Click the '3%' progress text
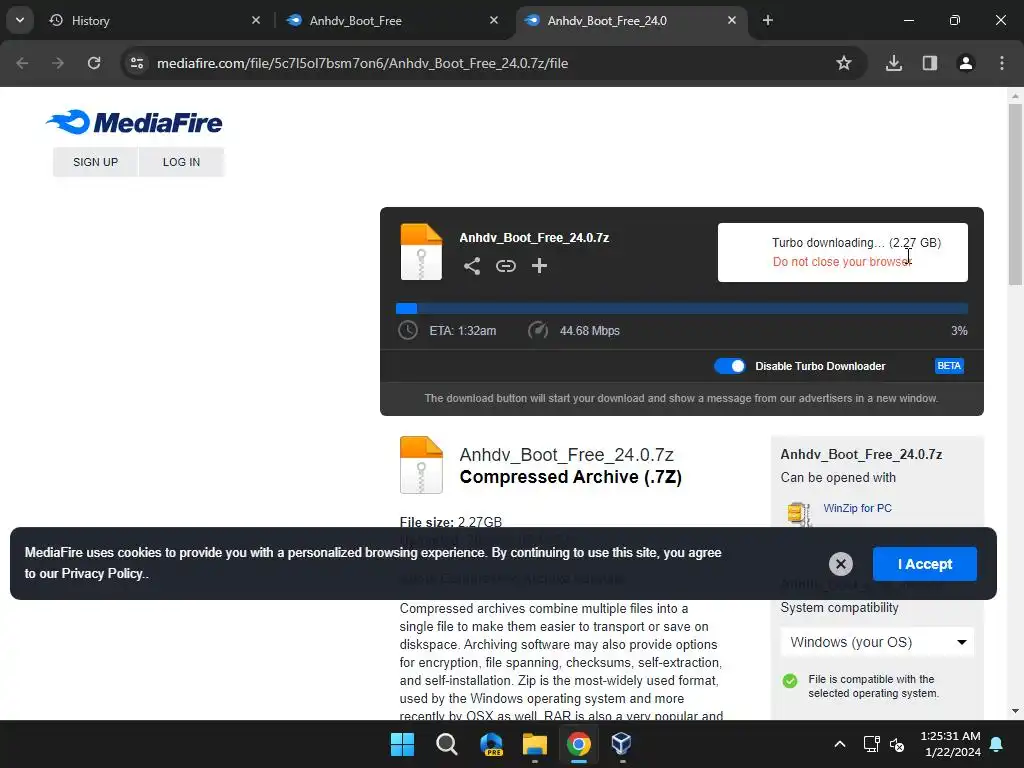Viewport: 1024px width, 768px height. point(959,331)
